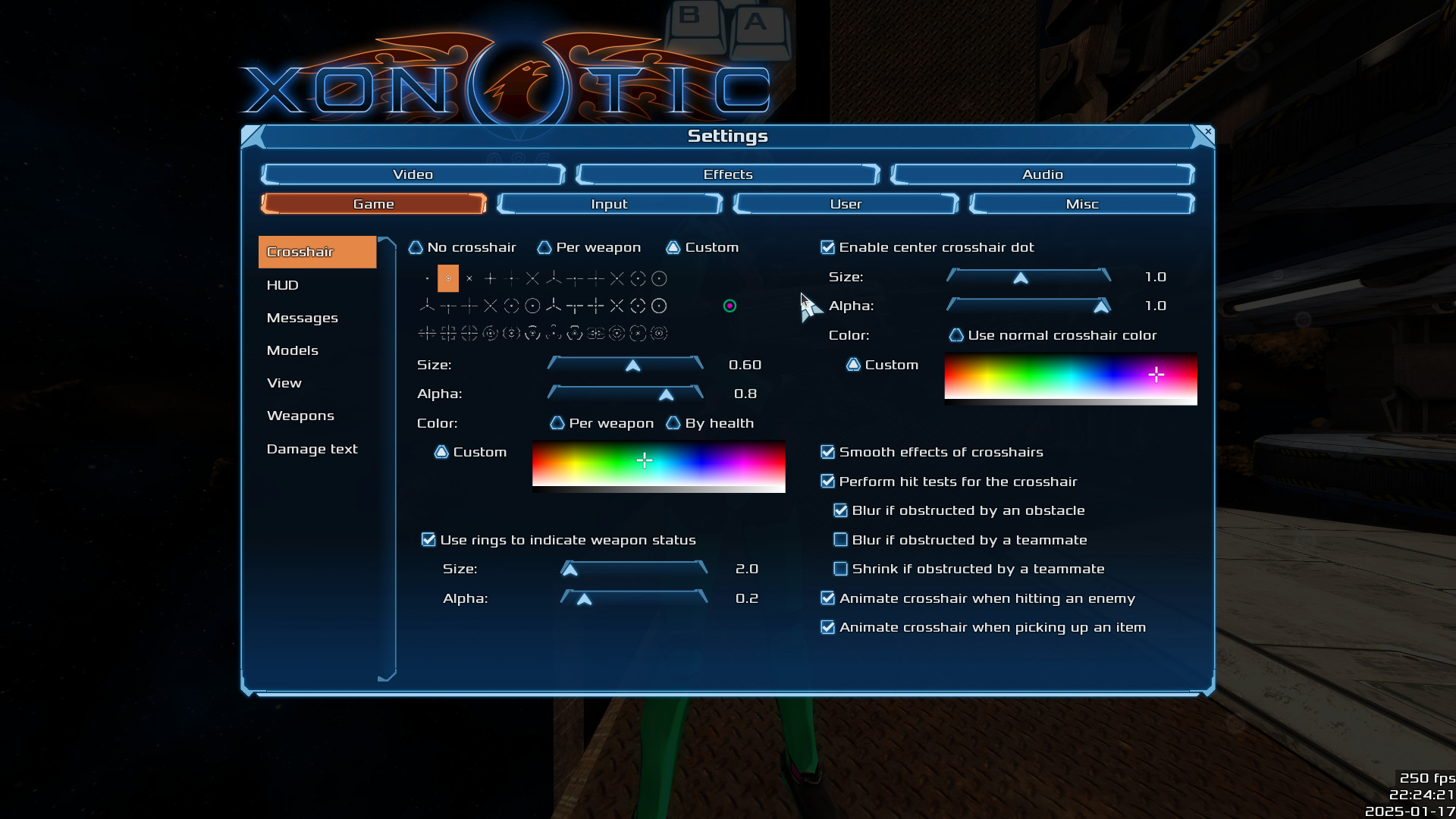Select the last crosshair in bottom row

click(659, 333)
